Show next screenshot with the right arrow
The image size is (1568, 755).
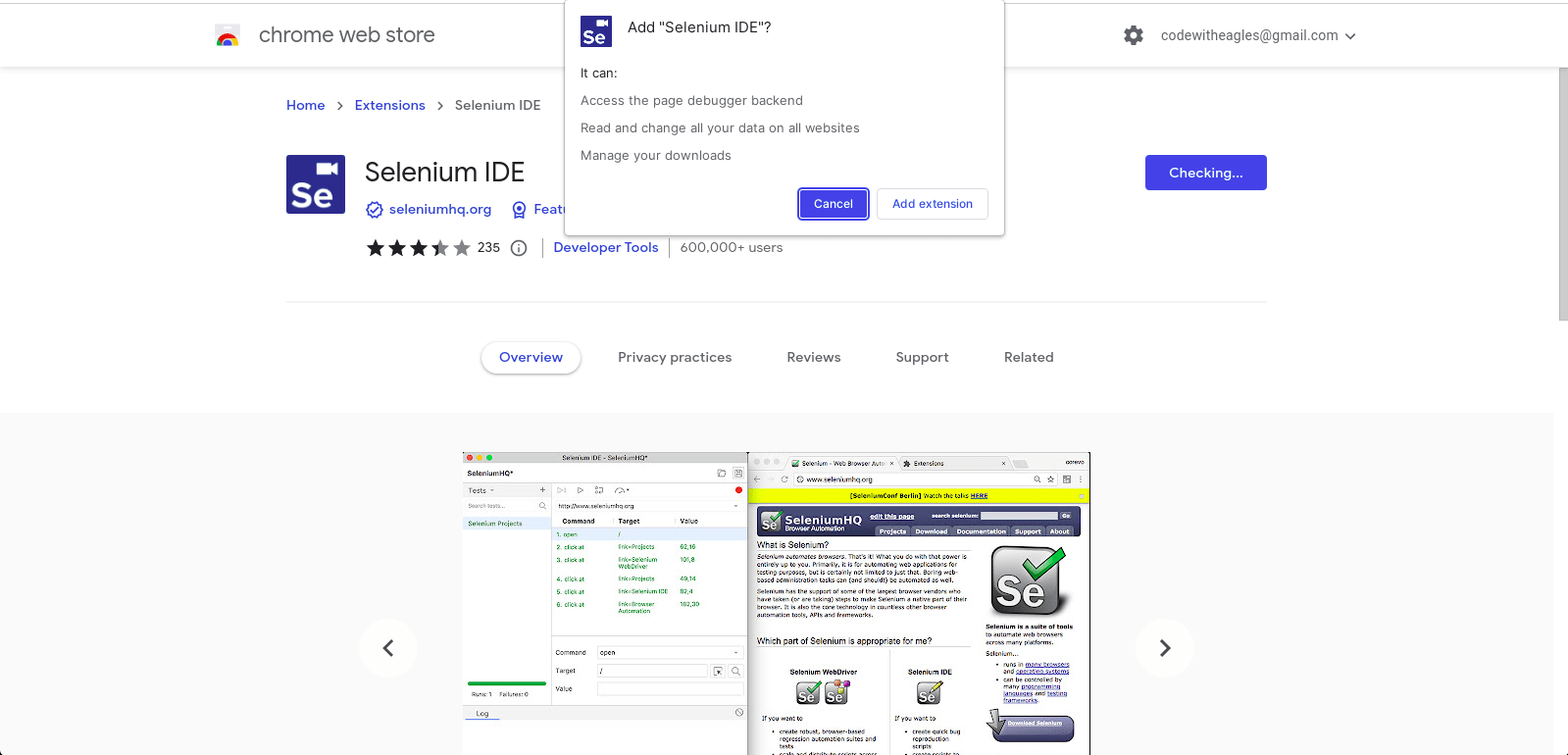click(x=1165, y=647)
